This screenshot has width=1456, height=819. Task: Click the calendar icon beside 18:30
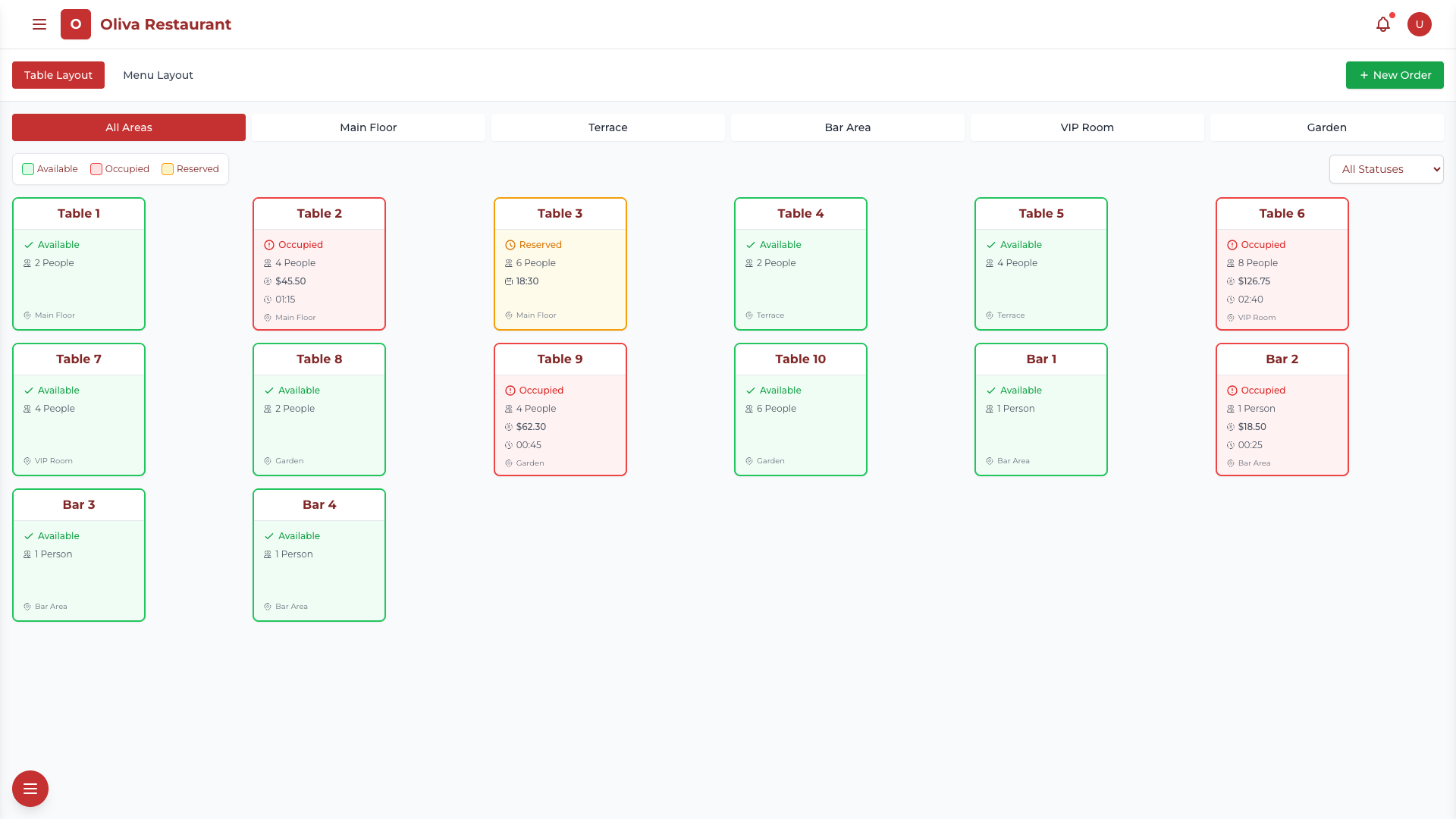tap(509, 281)
